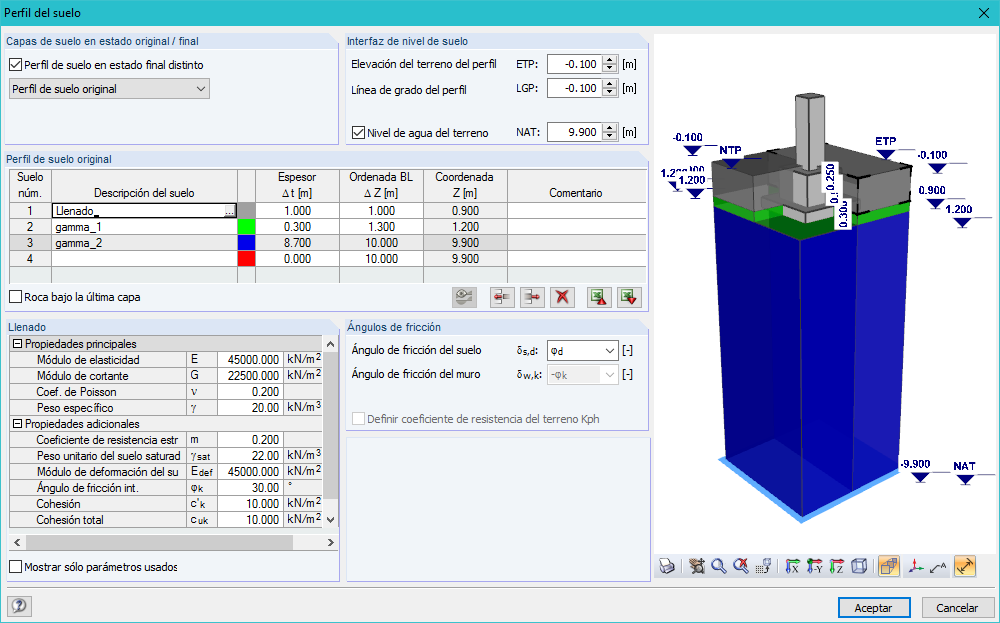Collapse 'Propiedades principales' group
Image resolution: width=1000 pixels, height=623 pixels.
(18, 344)
